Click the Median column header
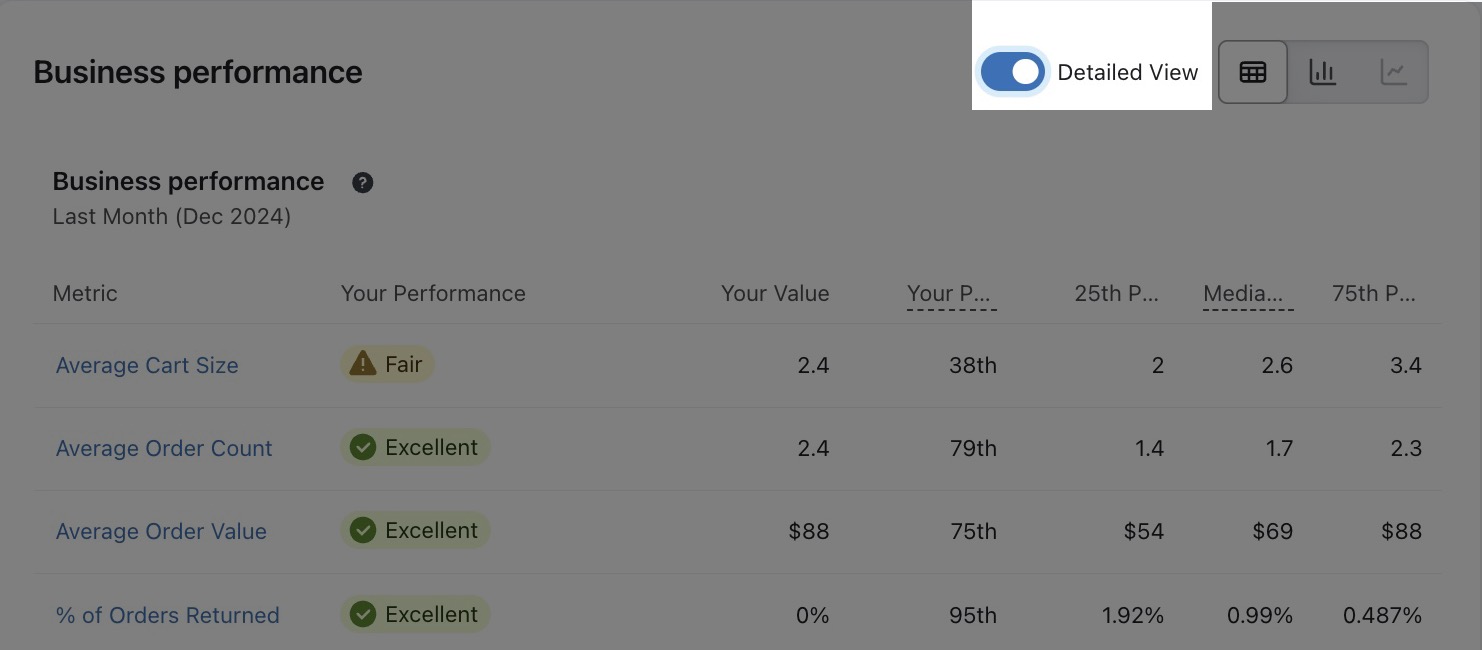The width and height of the screenshot is (1482, 650). [1247, 293]
